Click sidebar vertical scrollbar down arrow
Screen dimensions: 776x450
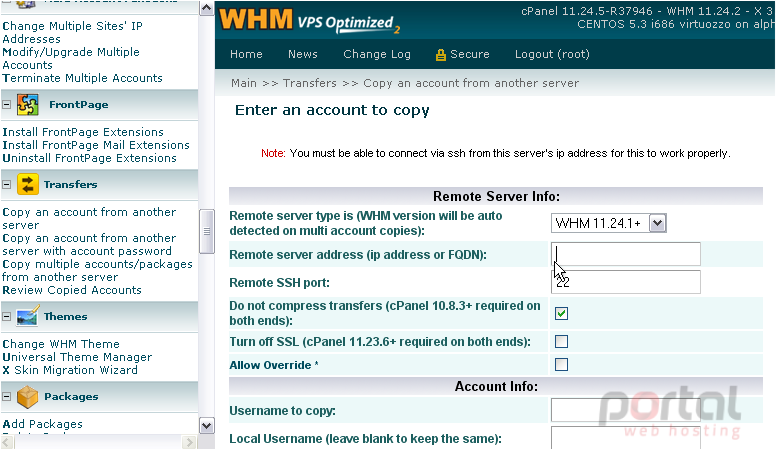coord(206,426)
